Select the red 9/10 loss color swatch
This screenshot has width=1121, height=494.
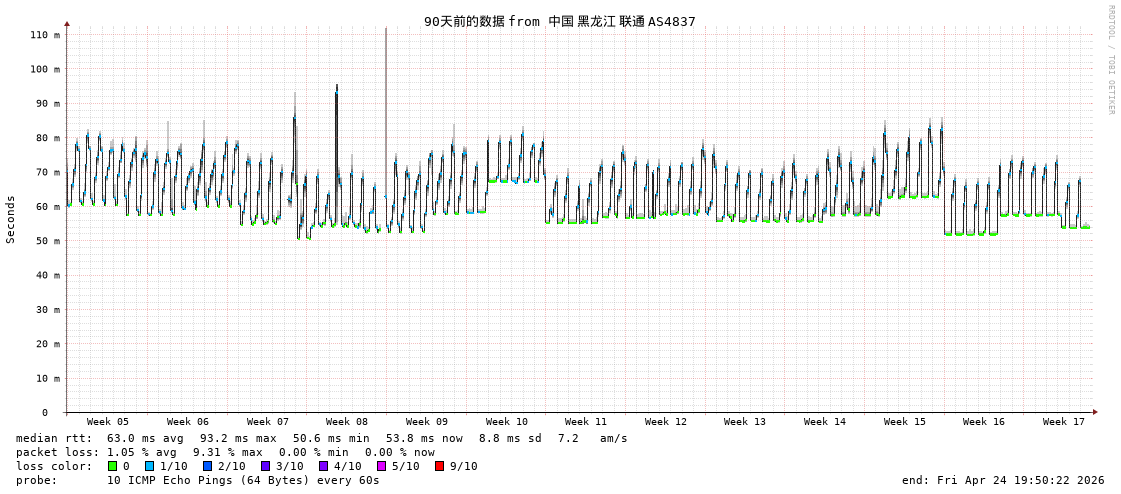pyautogui.click(x=440, y=466)
